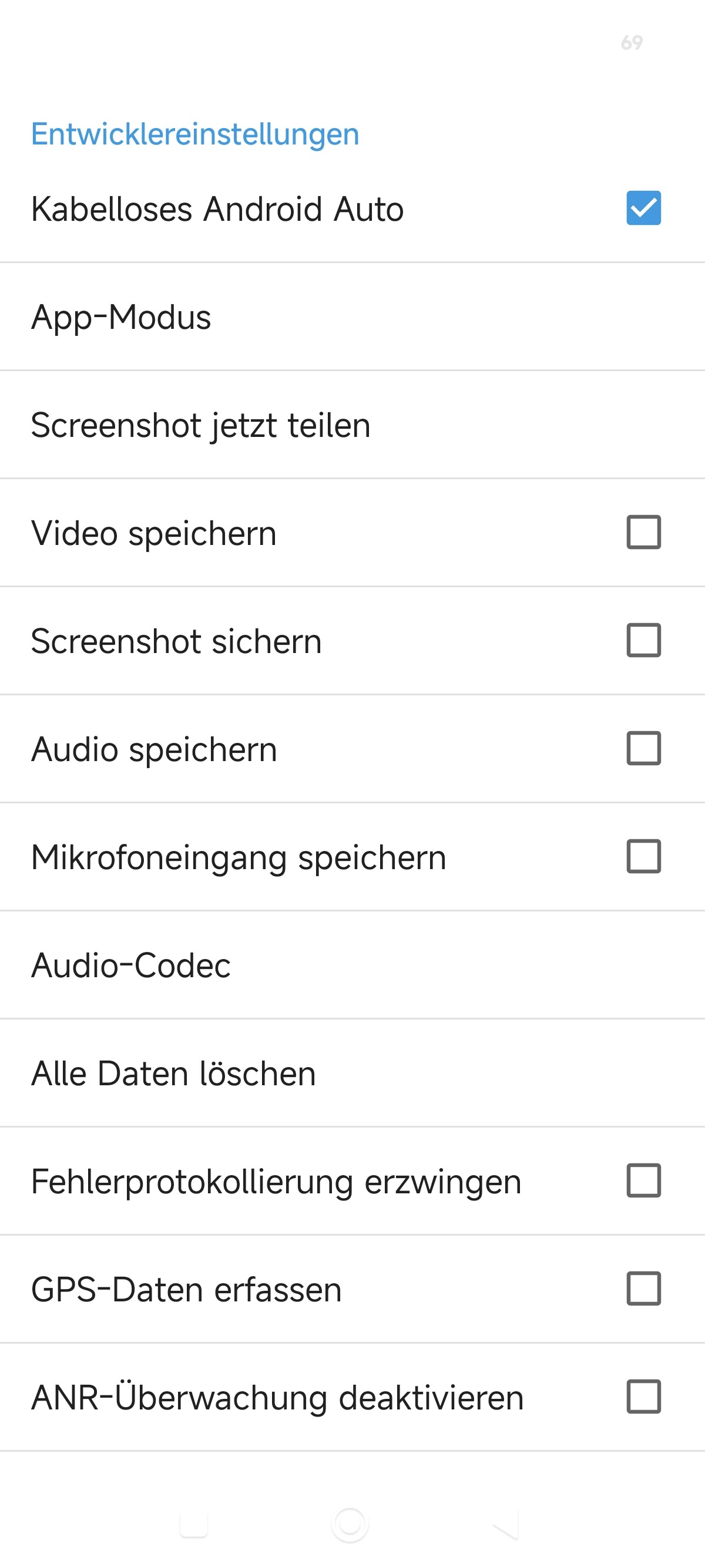Screen dimensions: 705x1568
Task: Enable the Video speichern checkbox
Action: [x=643, y=533]
